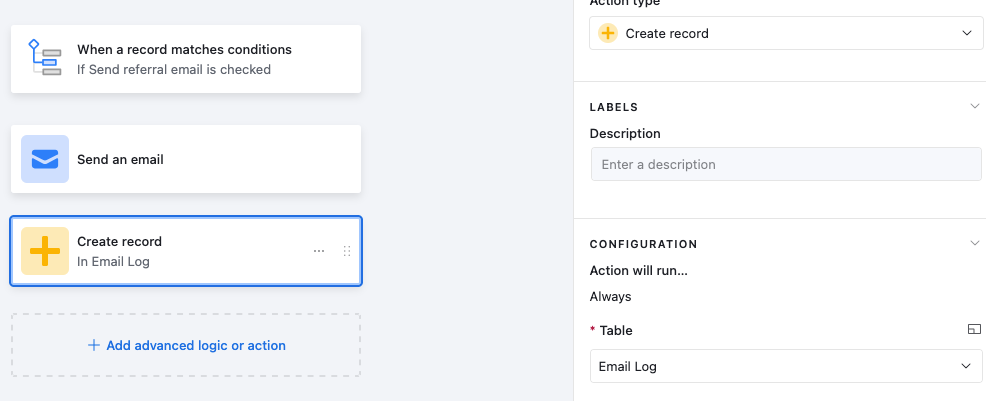
Task: Click the yellow plus icon in Action type field
Action: click(608, 33)
